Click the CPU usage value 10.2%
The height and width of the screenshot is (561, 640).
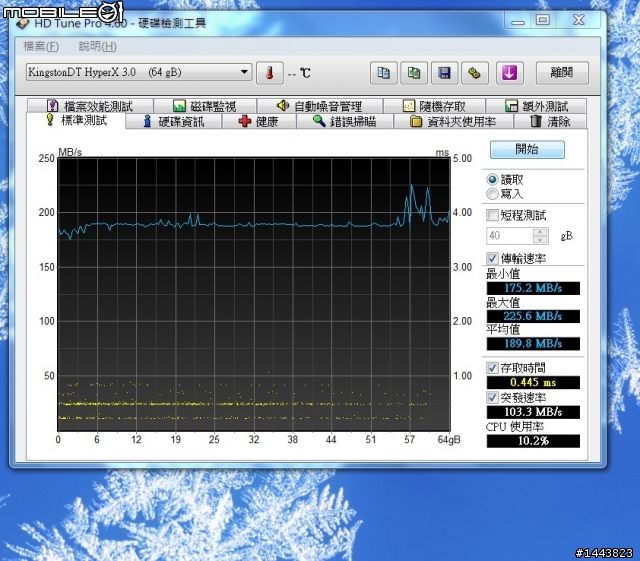[x=533, y=441]
